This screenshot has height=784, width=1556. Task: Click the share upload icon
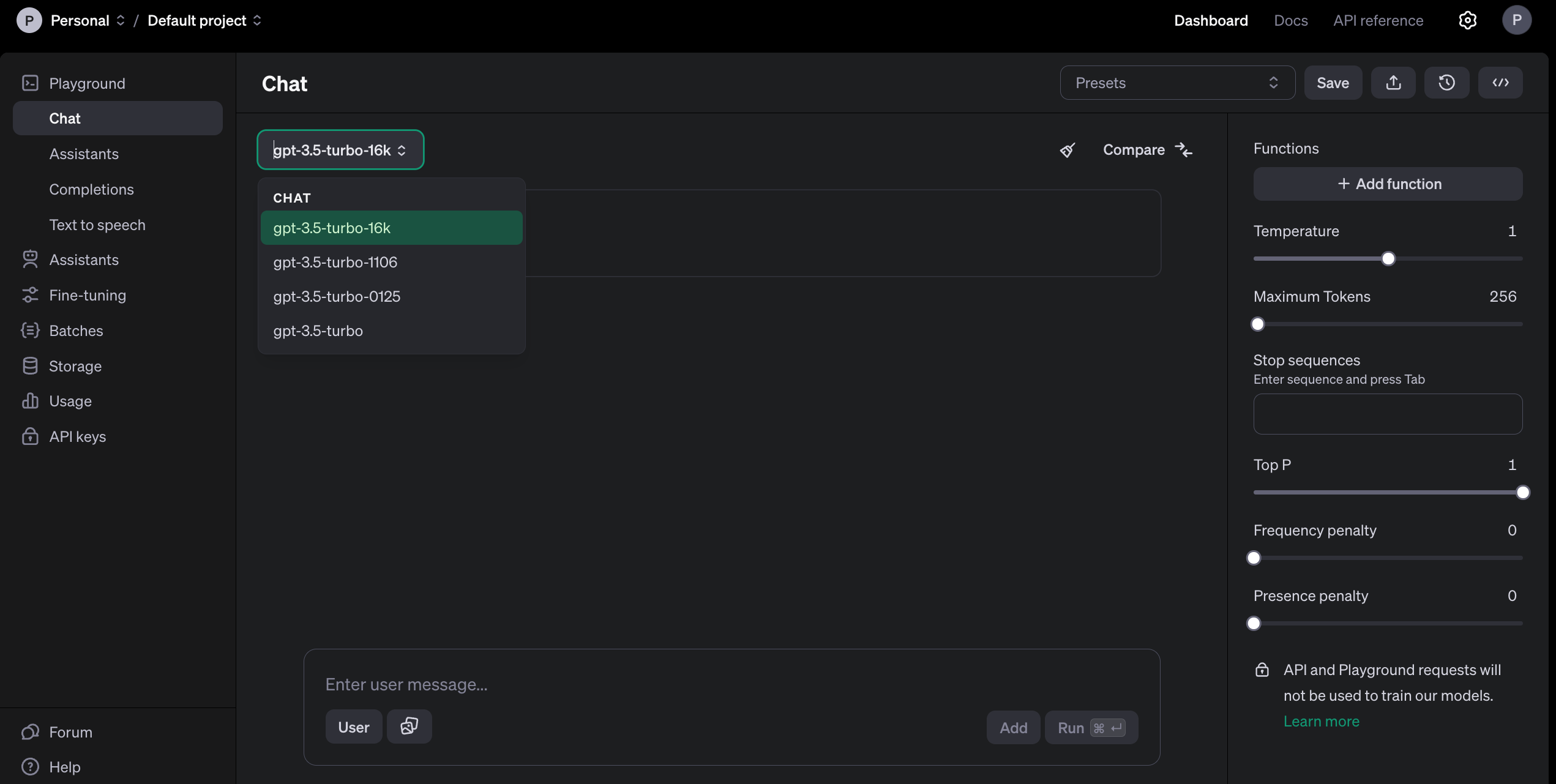point(1393,83)
